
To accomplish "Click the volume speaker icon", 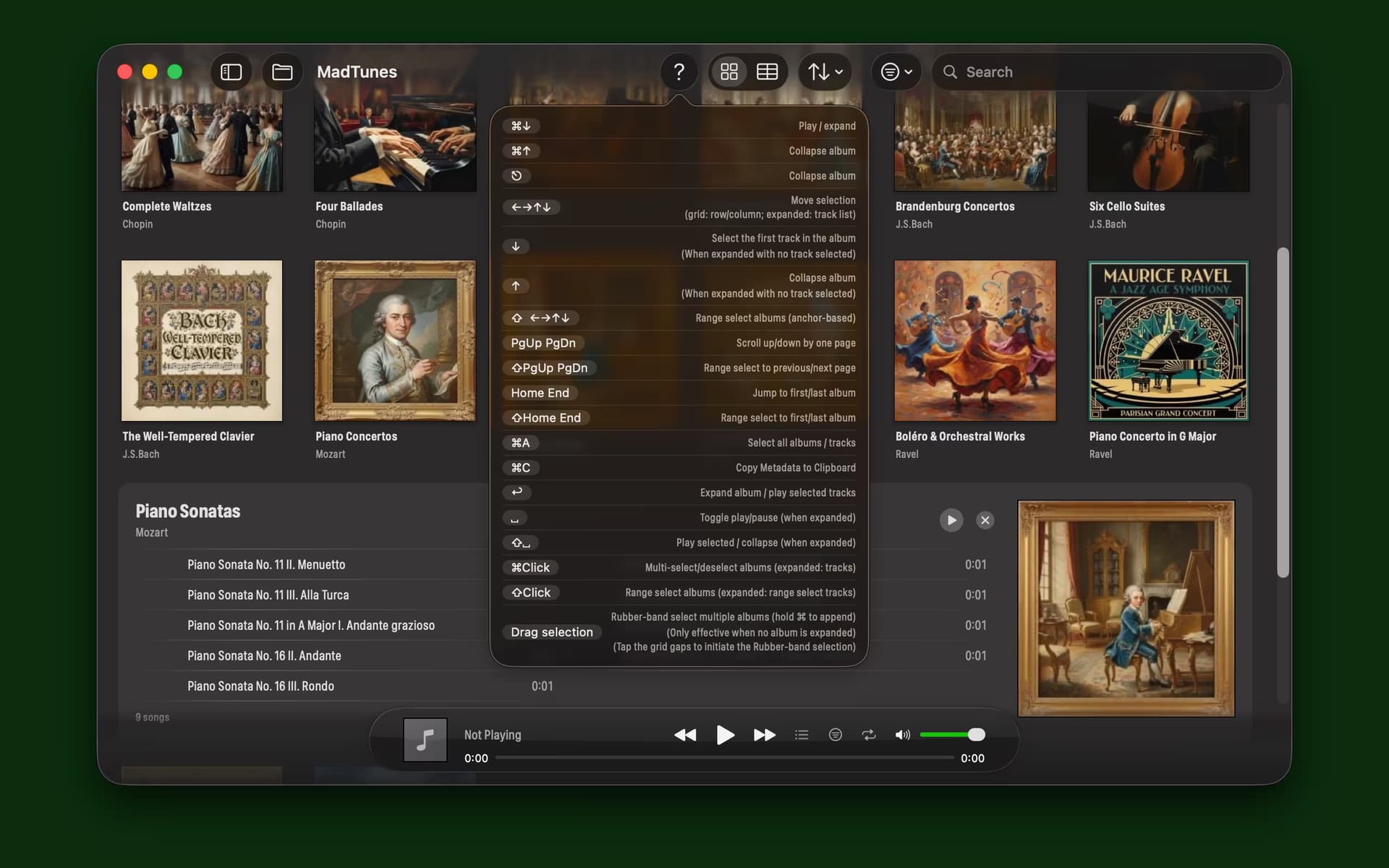I will [x=902, y=735].
